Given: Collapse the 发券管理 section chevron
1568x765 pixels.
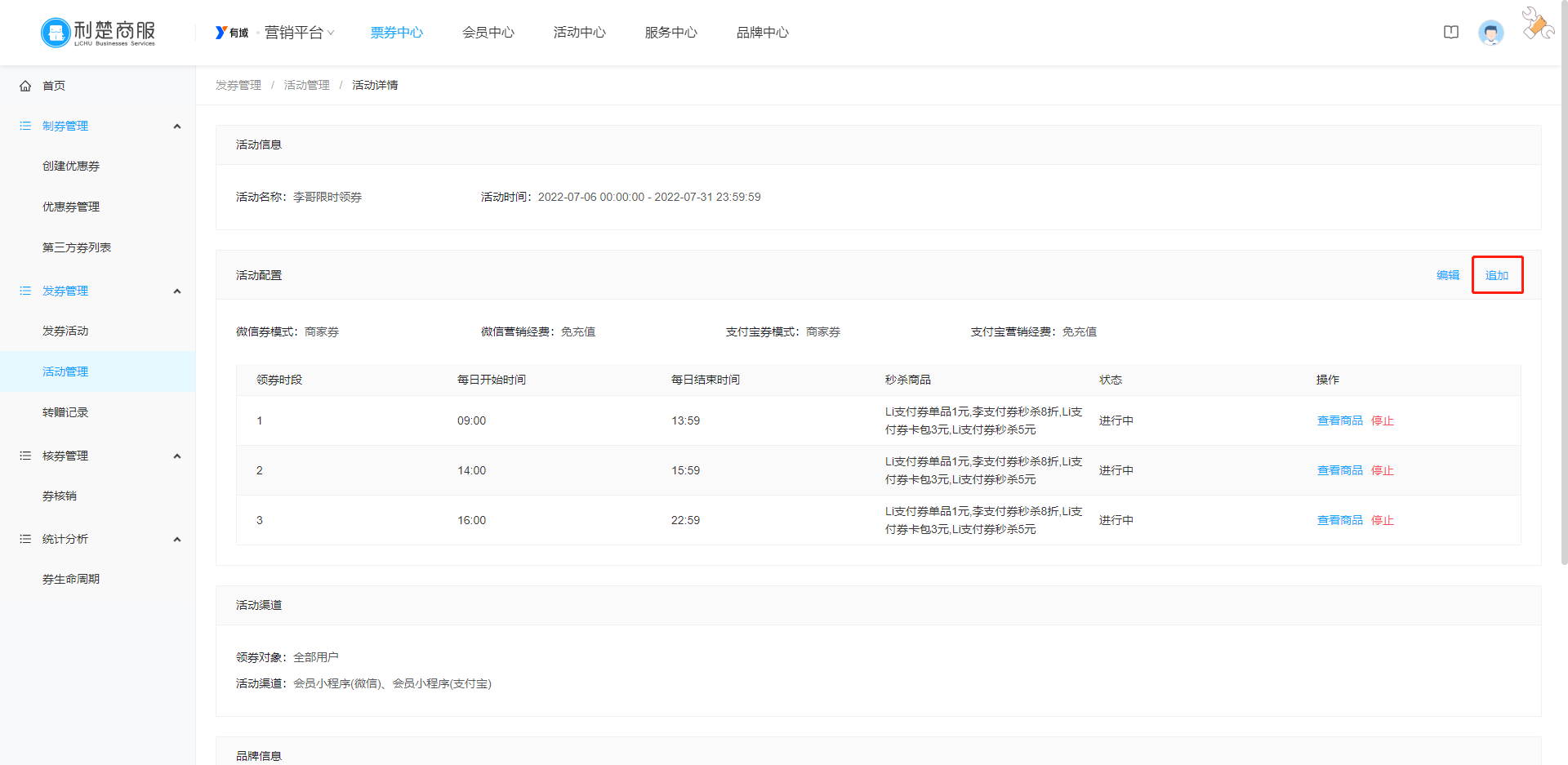Looking at the screenshot, I should pos(177,291).
